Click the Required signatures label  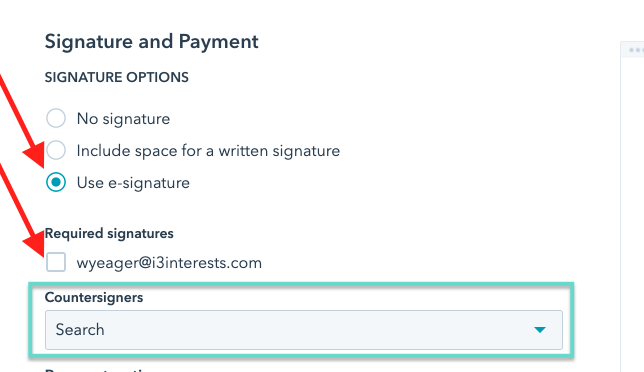point(109,233)
